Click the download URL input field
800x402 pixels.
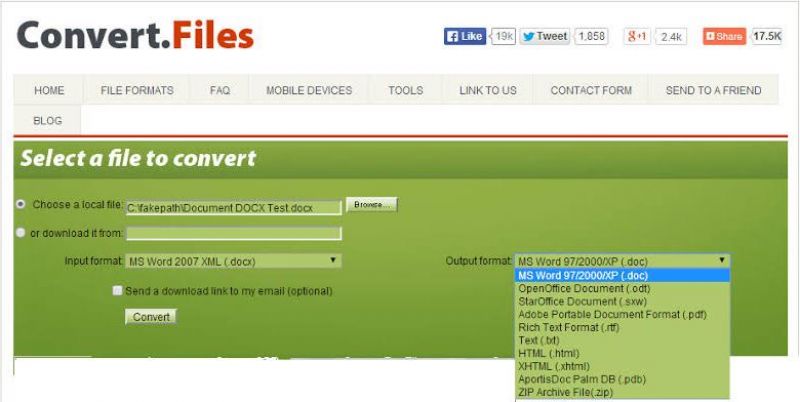pos(234,233)
